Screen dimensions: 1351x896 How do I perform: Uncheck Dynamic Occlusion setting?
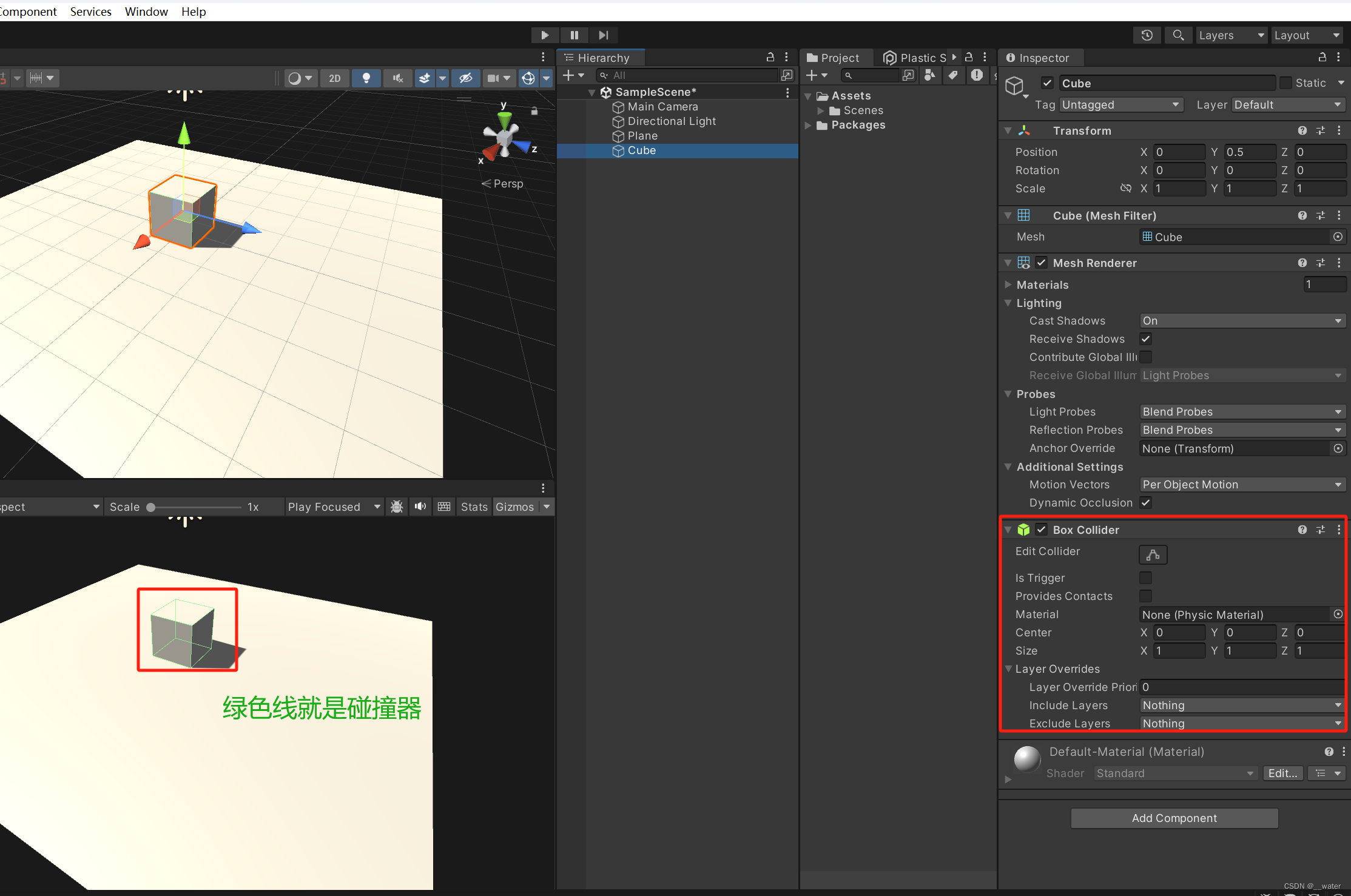click(1145, 503)
